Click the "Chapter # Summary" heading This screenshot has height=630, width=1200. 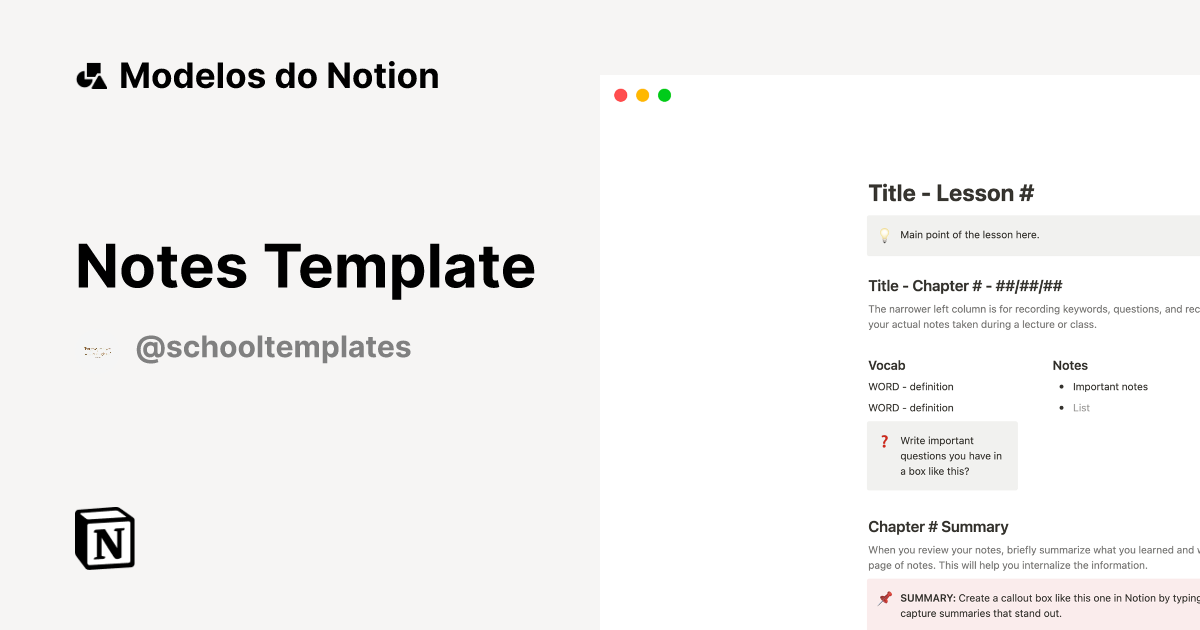point(937,527)
